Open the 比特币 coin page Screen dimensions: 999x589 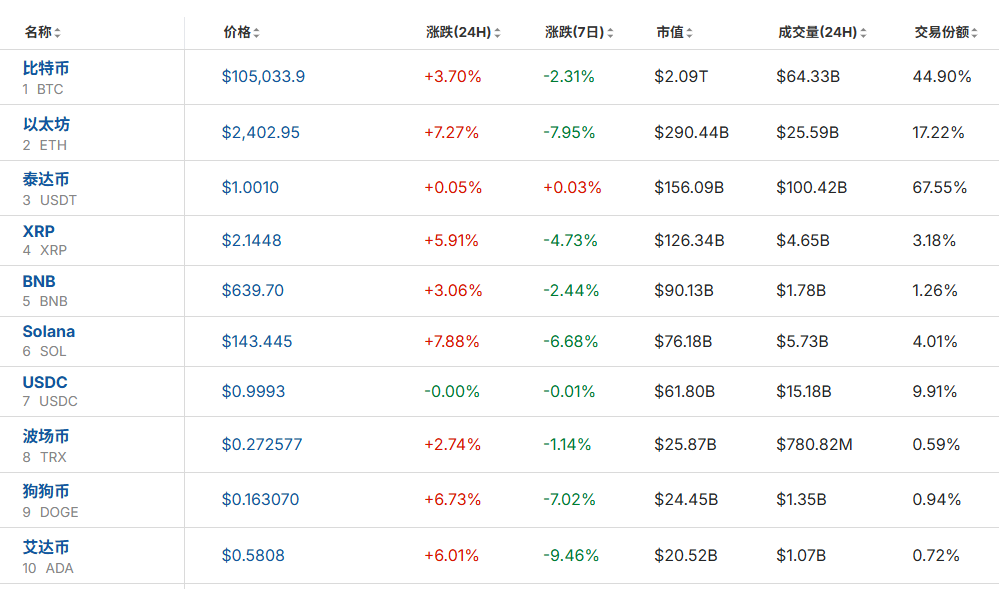tap(46, 69)
